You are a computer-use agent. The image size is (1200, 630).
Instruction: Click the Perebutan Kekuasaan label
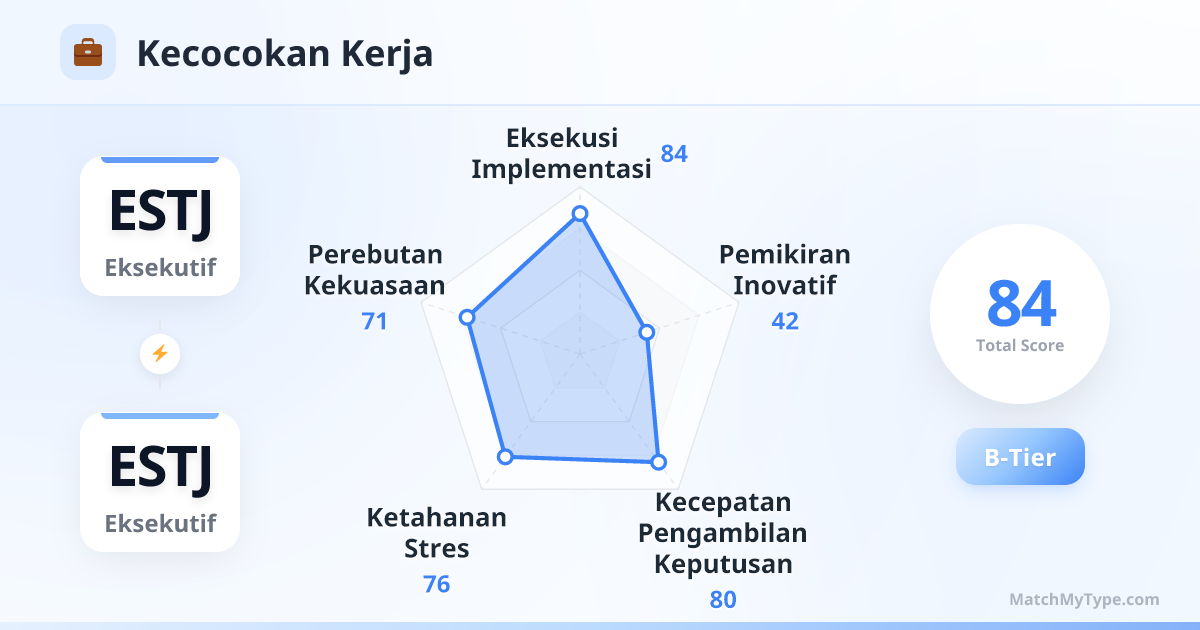pyautogui.click(x=375, y=270)
